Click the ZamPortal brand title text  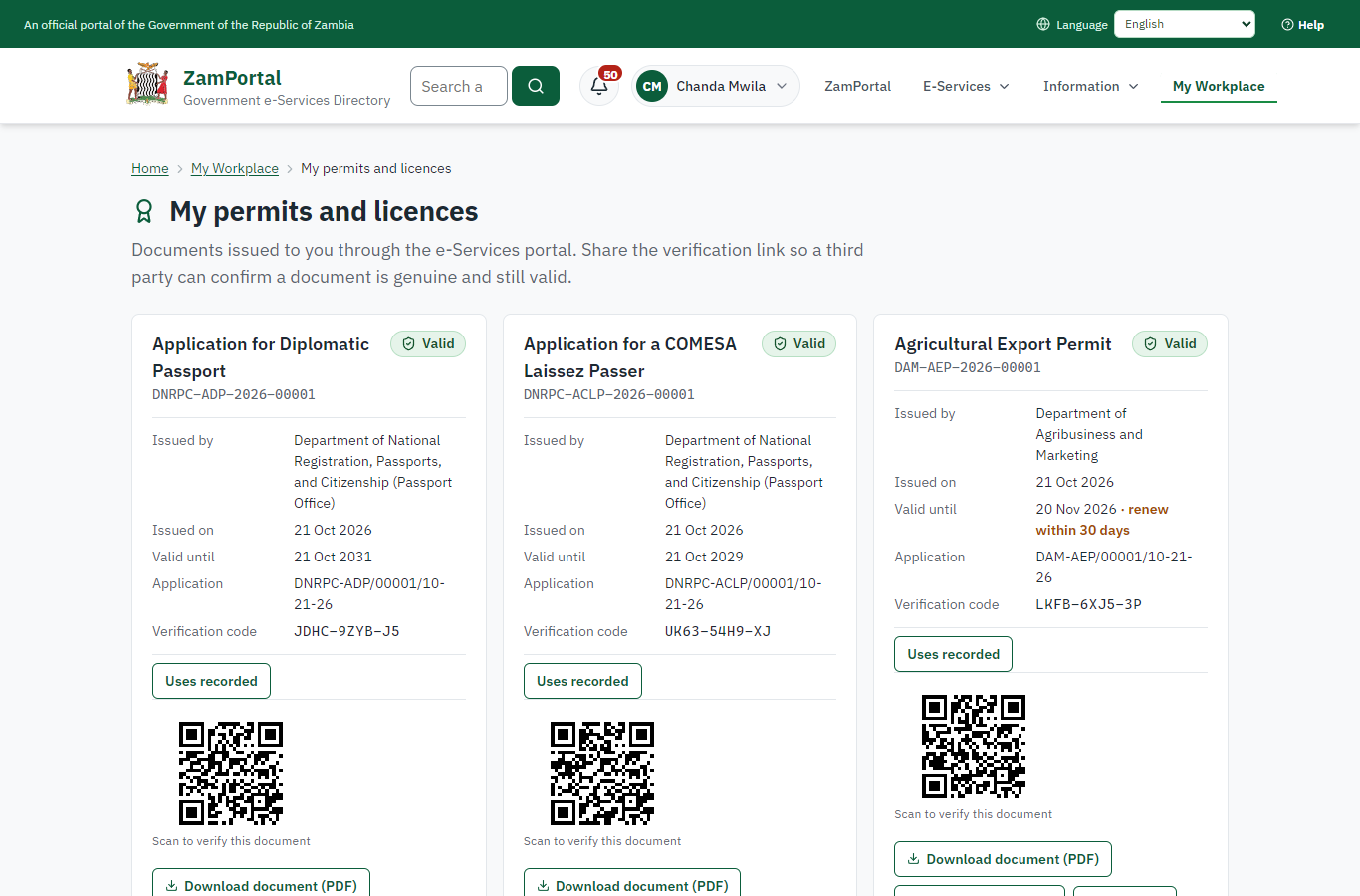232,77
